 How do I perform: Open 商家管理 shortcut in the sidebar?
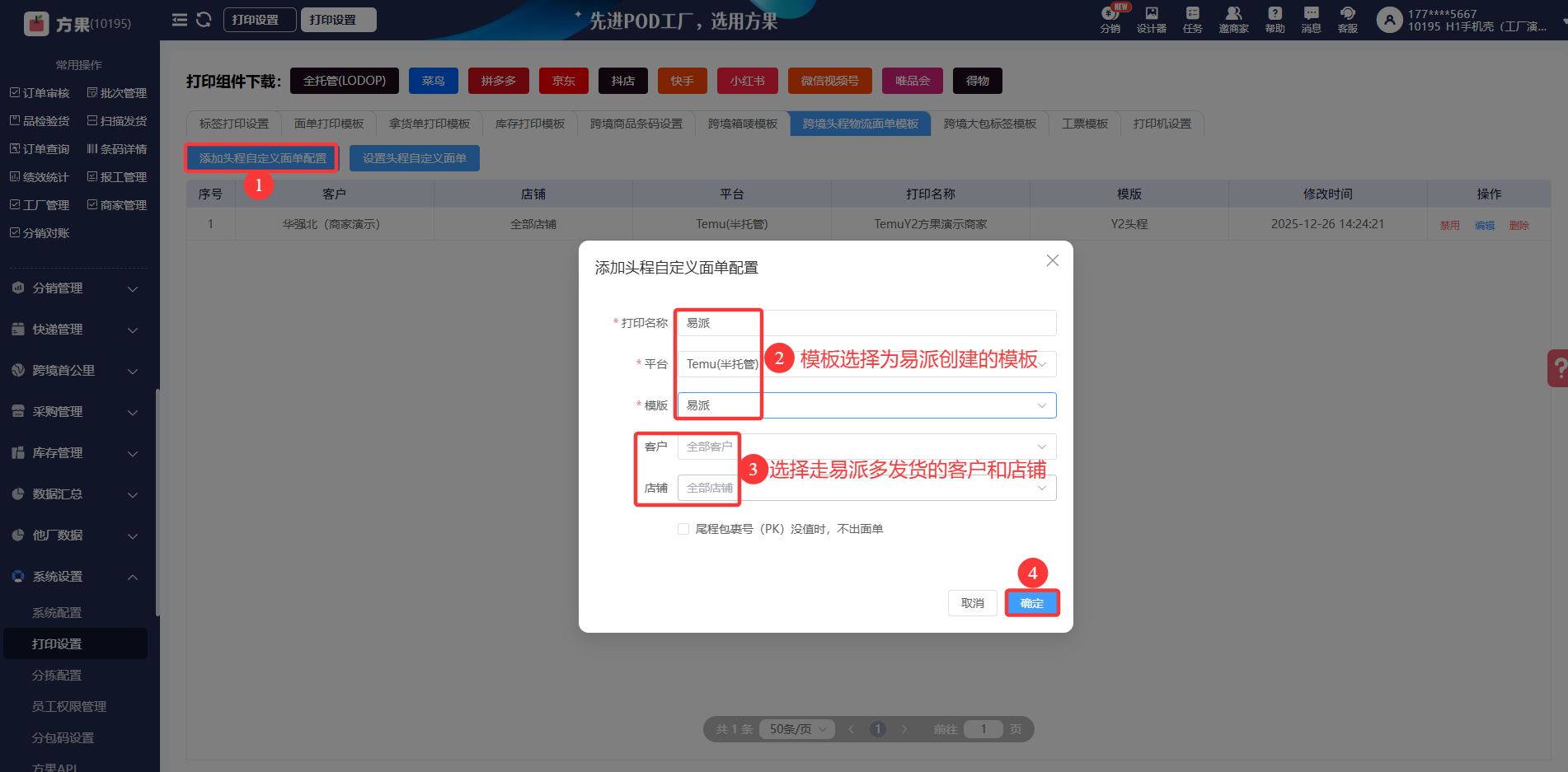tap(117, 205)
